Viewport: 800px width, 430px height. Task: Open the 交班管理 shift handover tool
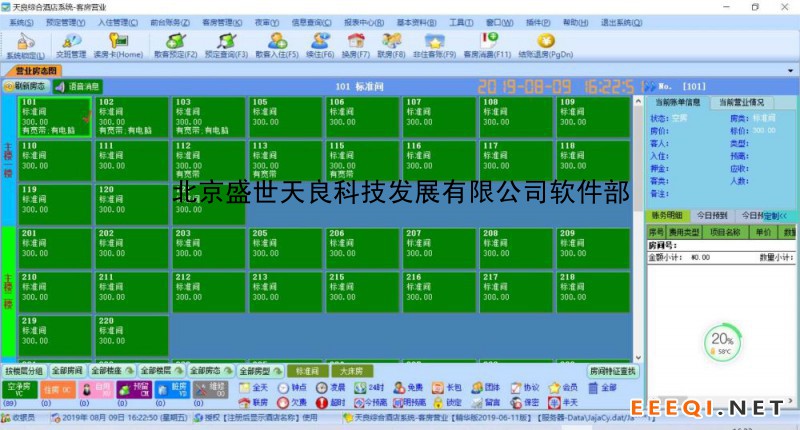click(73, 43)
